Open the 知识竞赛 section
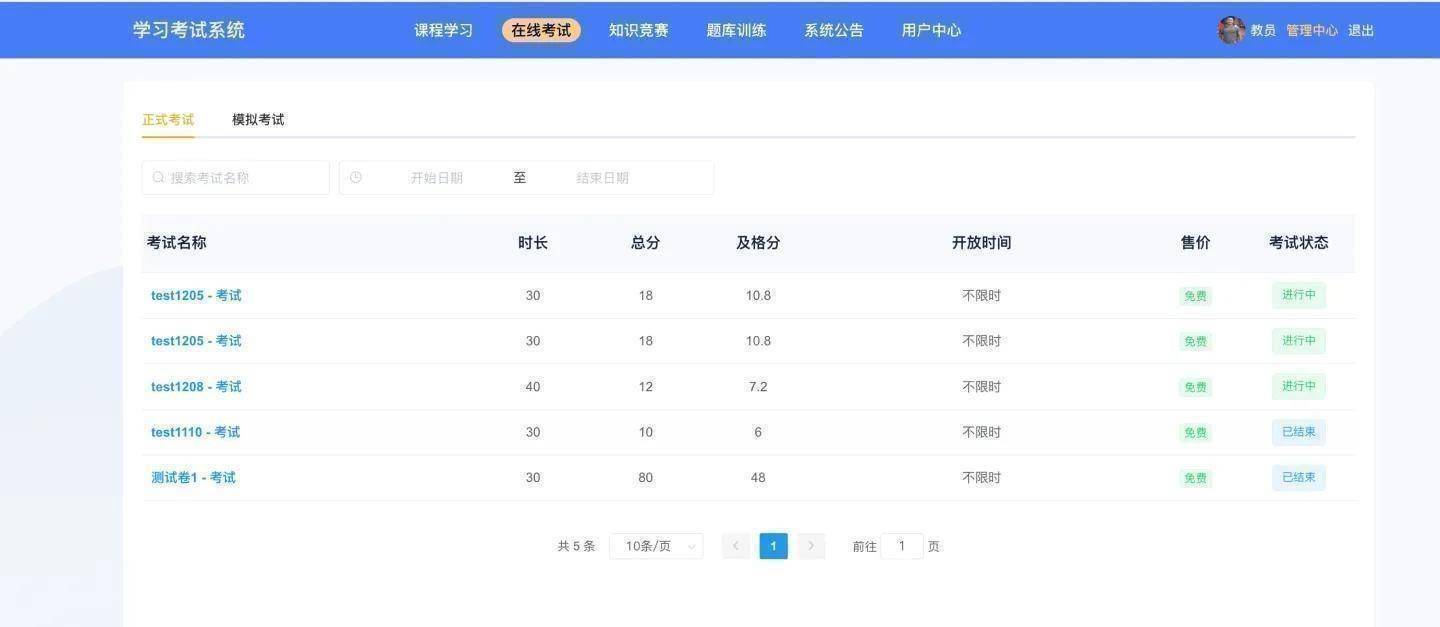 pos(637,30)
